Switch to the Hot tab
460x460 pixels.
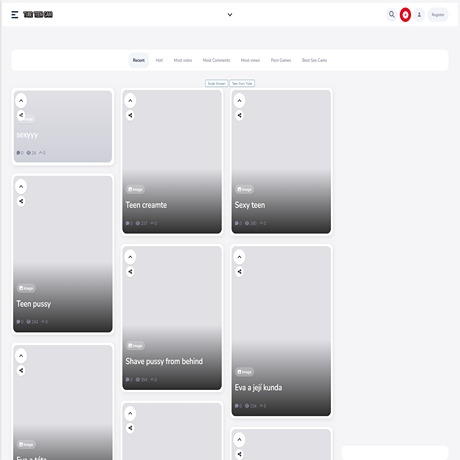click(159, 60)
